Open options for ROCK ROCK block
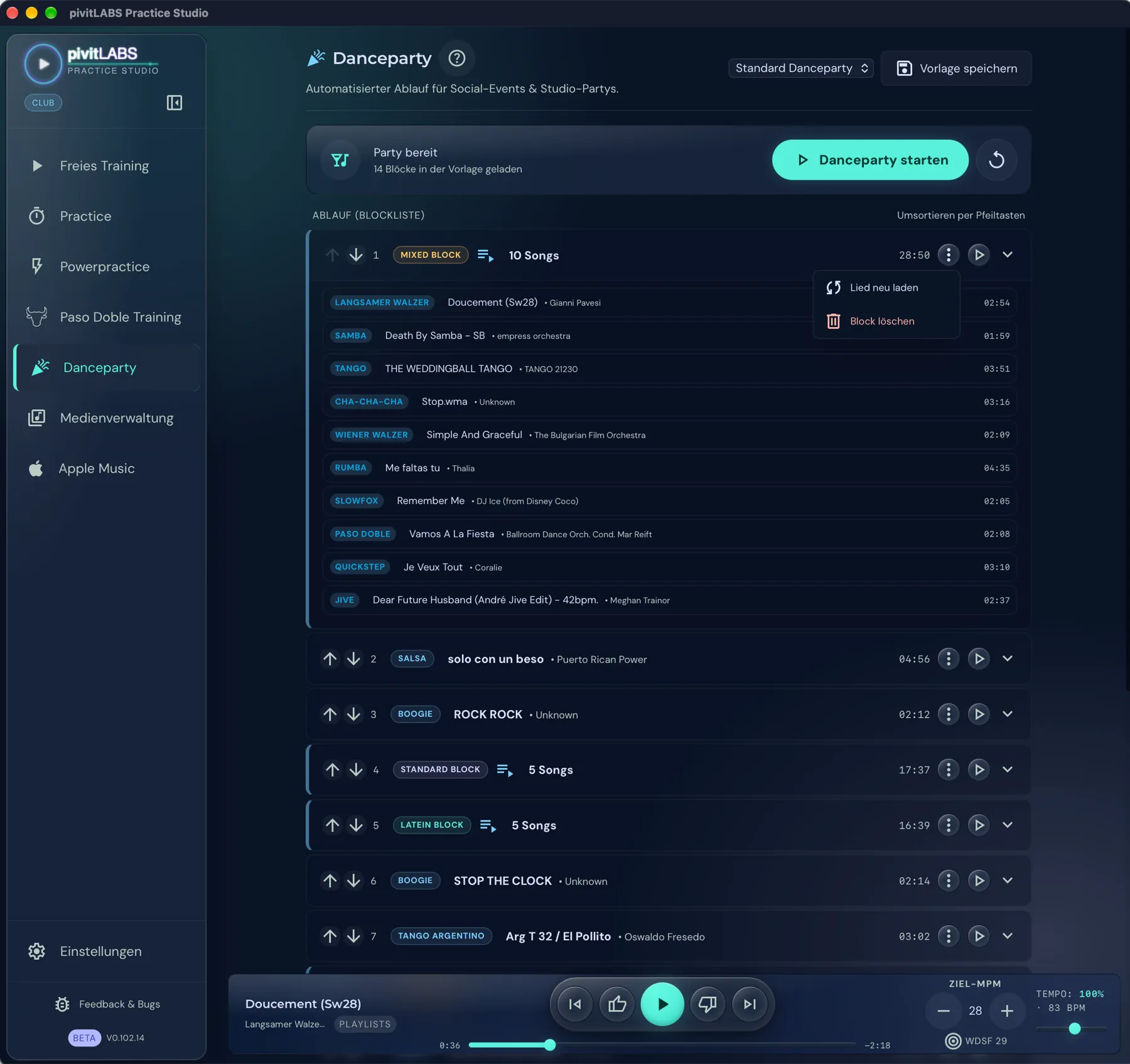The height and width of the screenshot is (1064, 1130). click(948, 714)
